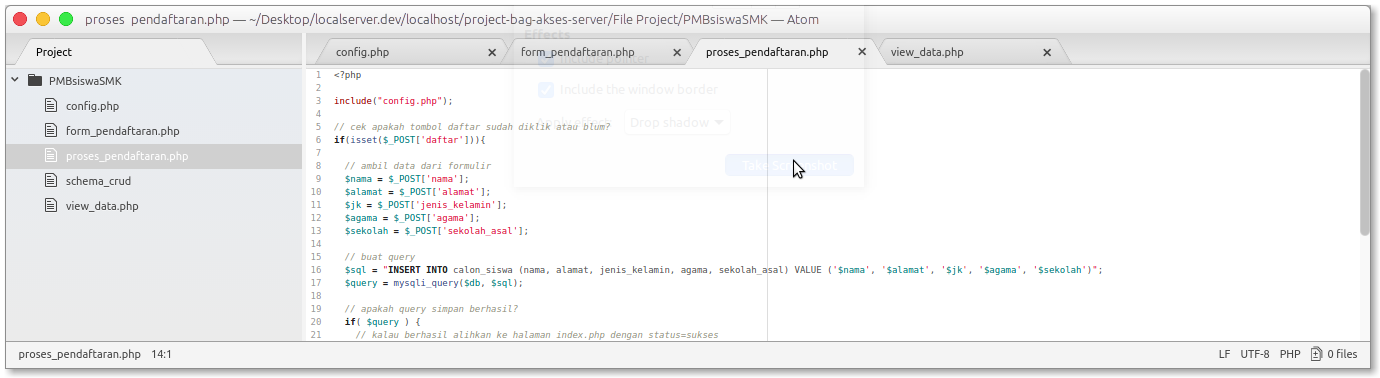Open form_pendaftaran.php from the project tree
Viewport: 1380px width, 378px height.
pos(123,131)
